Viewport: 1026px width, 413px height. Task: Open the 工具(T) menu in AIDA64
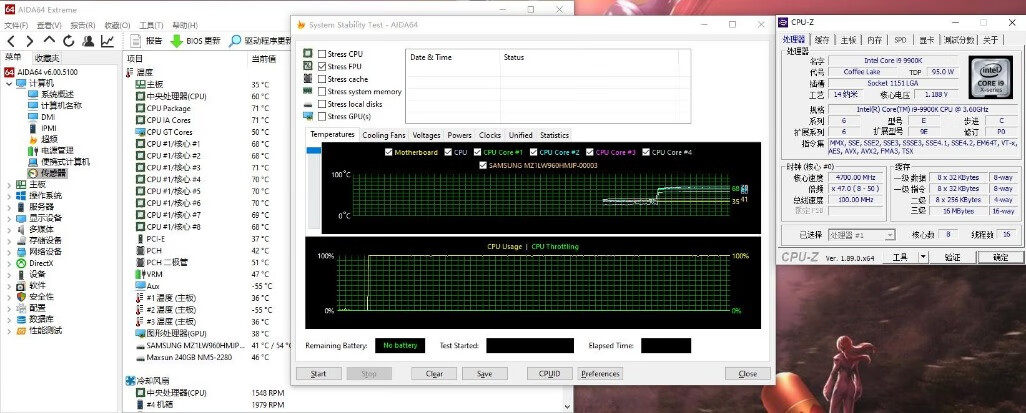pos(151,26)
